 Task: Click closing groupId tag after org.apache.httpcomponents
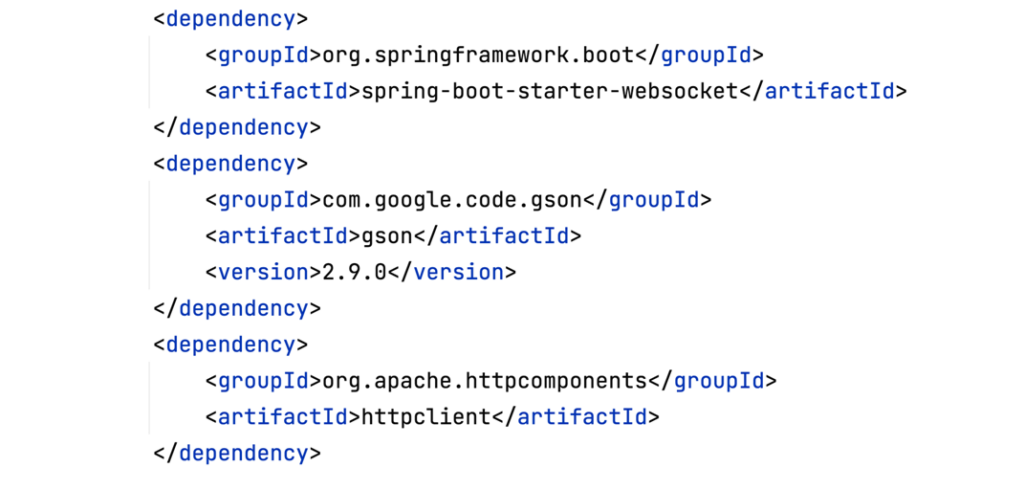click(x=712, y=381)
